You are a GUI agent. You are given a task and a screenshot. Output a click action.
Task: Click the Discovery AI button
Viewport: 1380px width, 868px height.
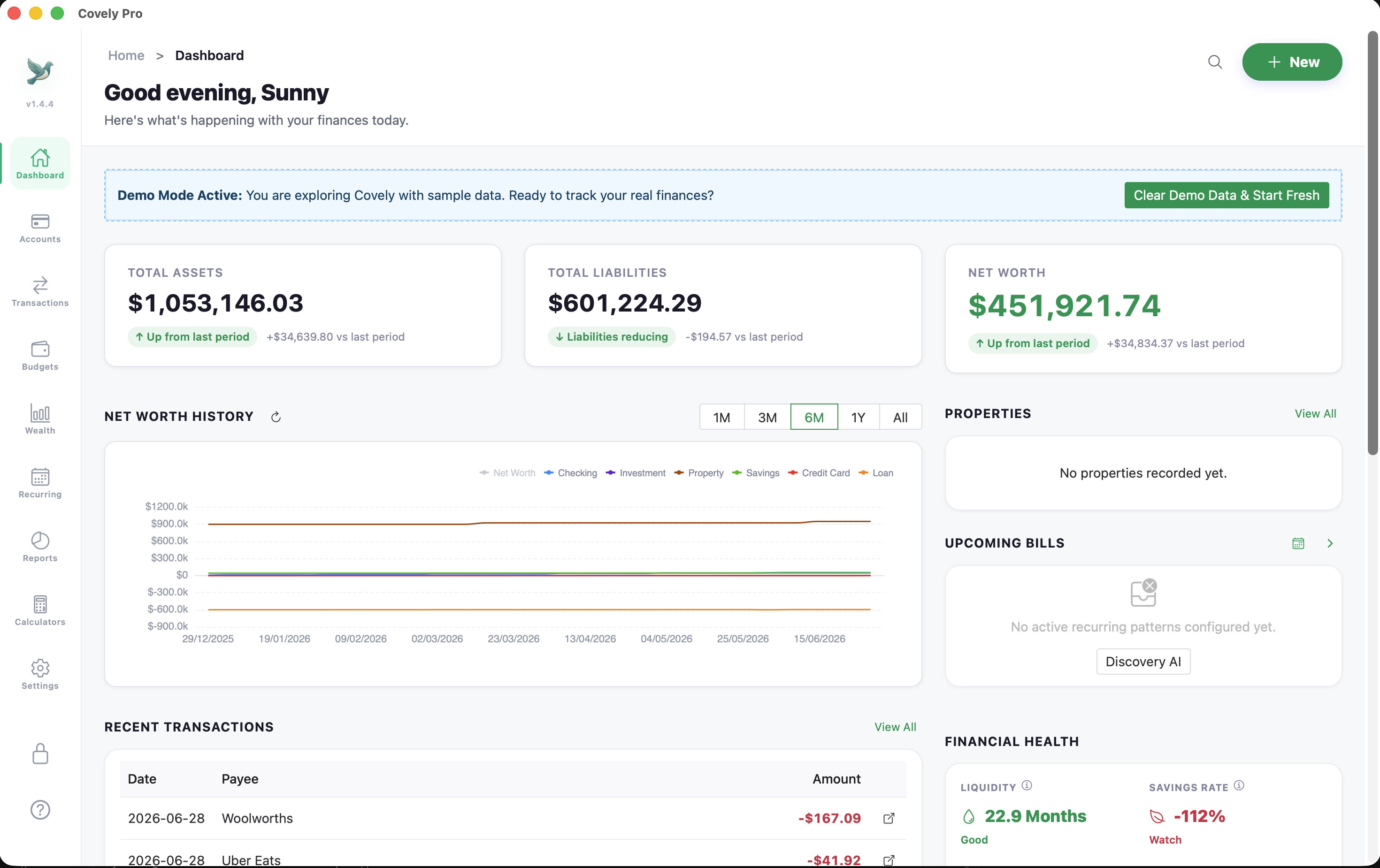click(x=1143, y=661)
